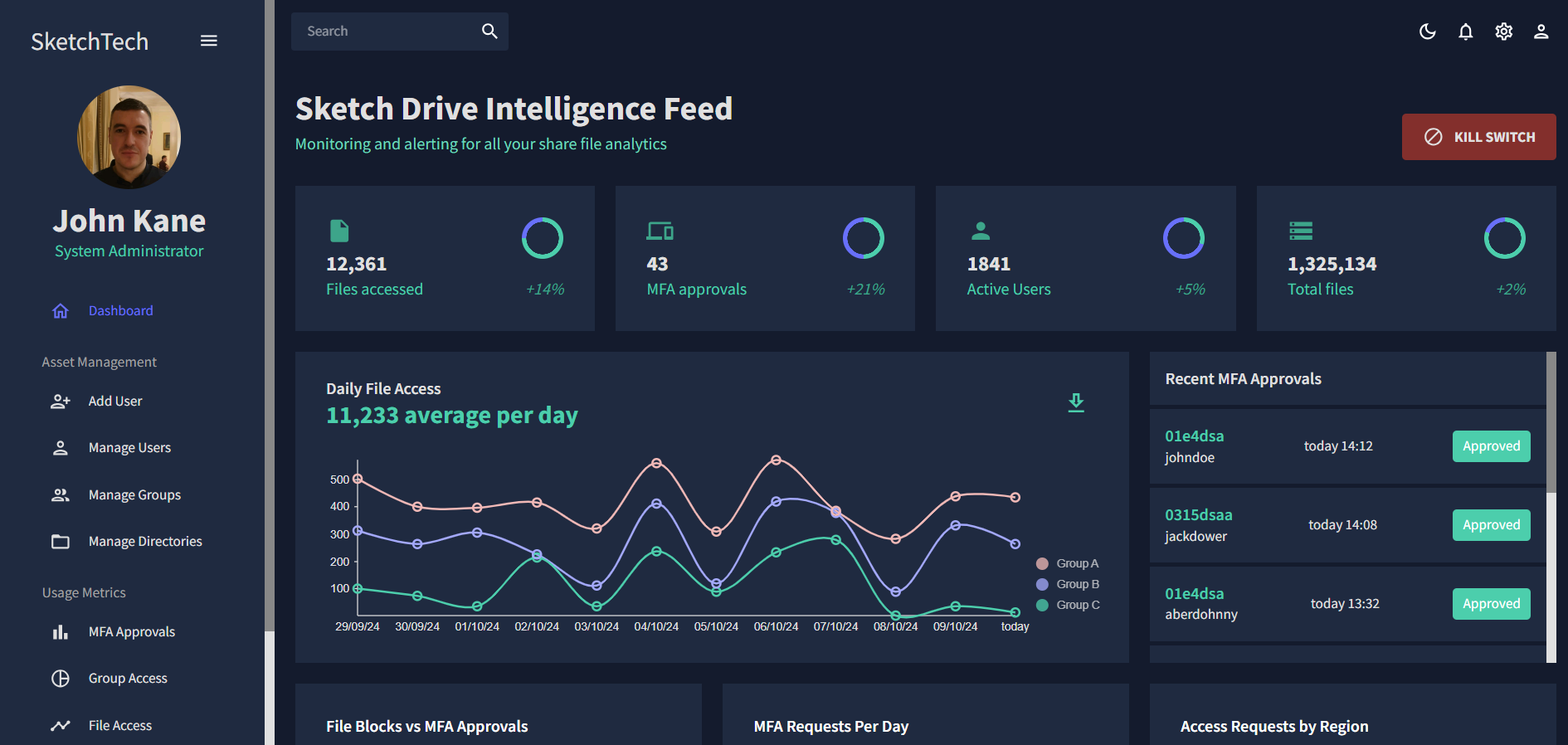Click the Active Users progress ring
1568x745 pixels.
tap(1184, 239)
